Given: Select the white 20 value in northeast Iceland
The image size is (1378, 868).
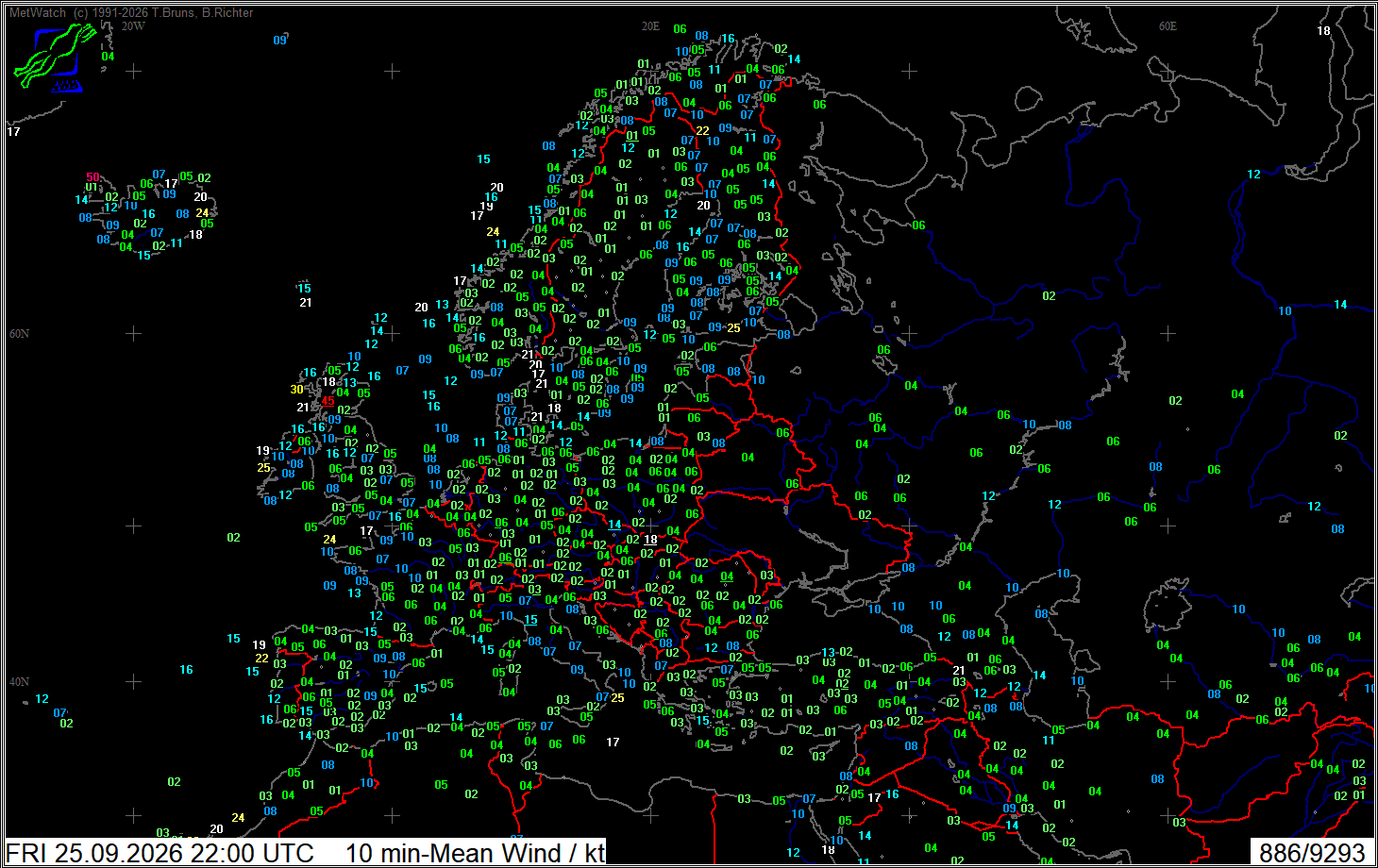Looking at the screenshot, I should pos(200,197).
